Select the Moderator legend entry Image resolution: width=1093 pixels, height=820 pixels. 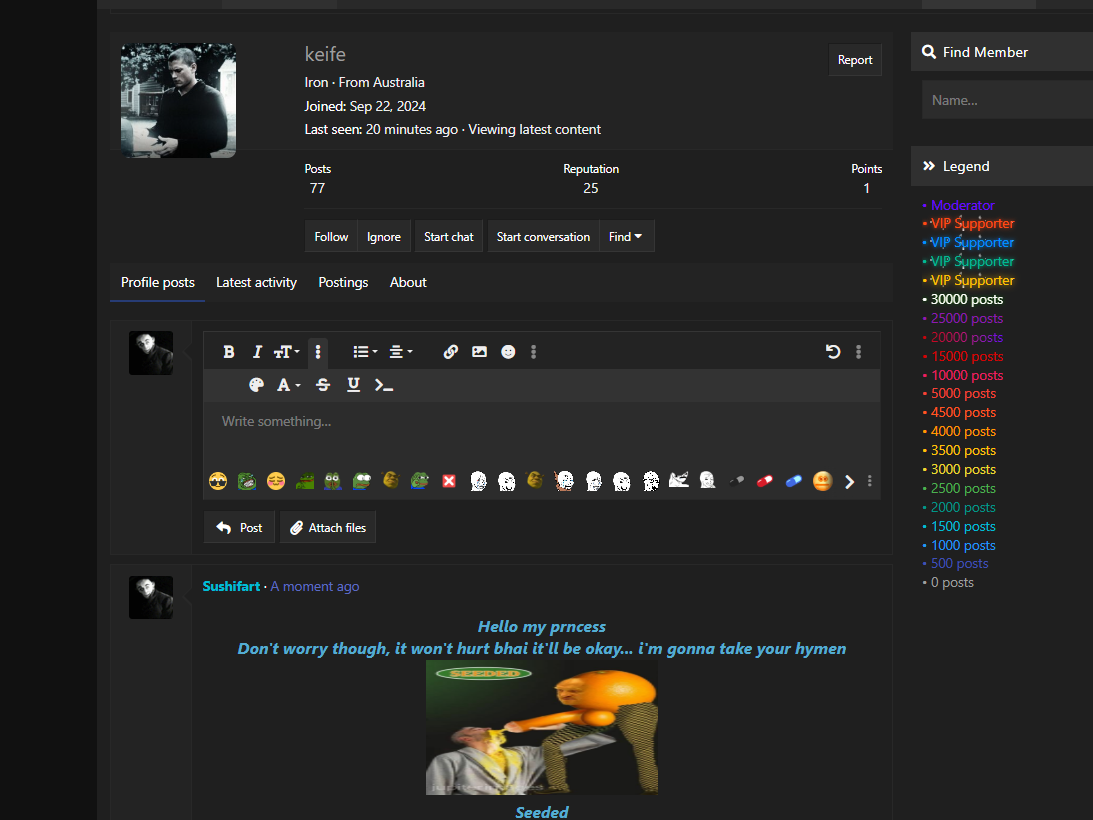point(962,205)
